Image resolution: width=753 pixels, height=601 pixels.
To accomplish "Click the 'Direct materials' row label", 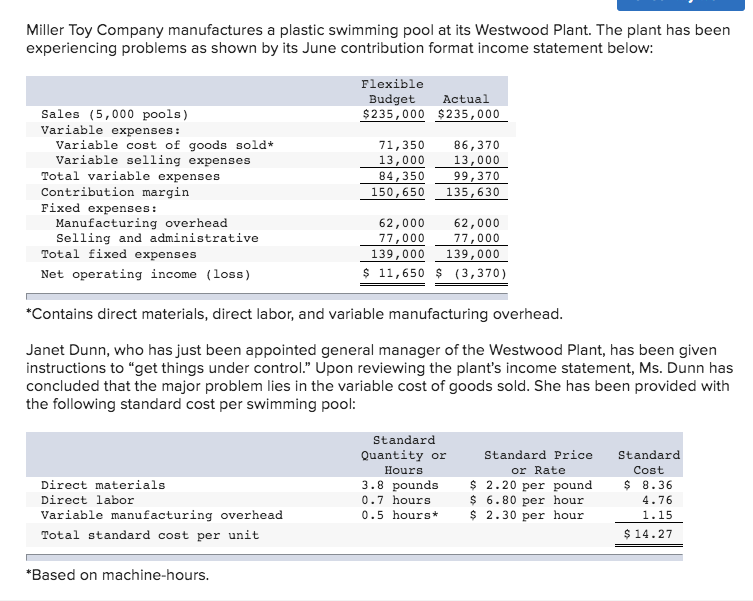I will coord(103,485).
